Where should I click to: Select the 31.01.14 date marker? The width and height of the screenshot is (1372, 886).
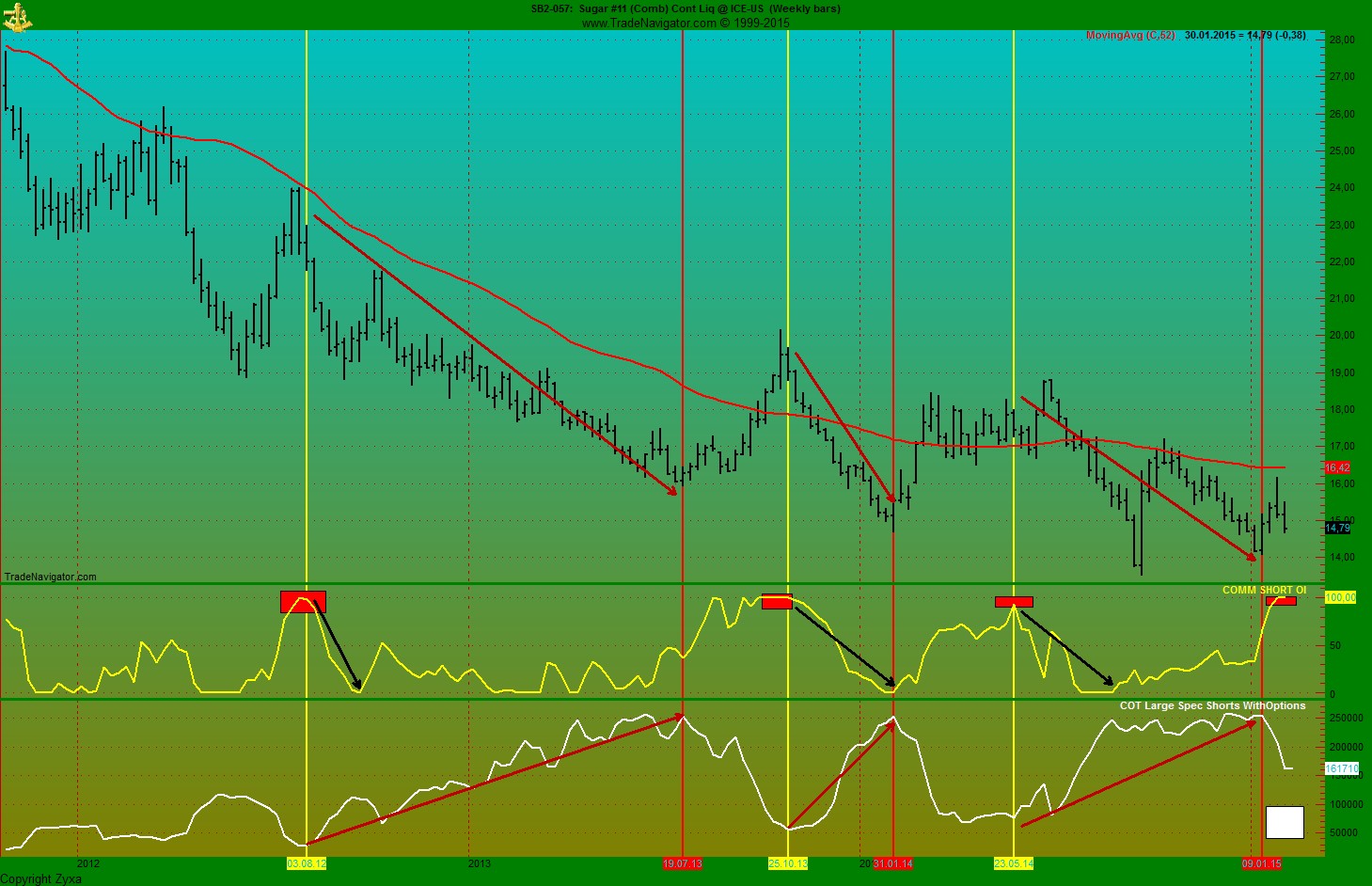click(893, 863)
